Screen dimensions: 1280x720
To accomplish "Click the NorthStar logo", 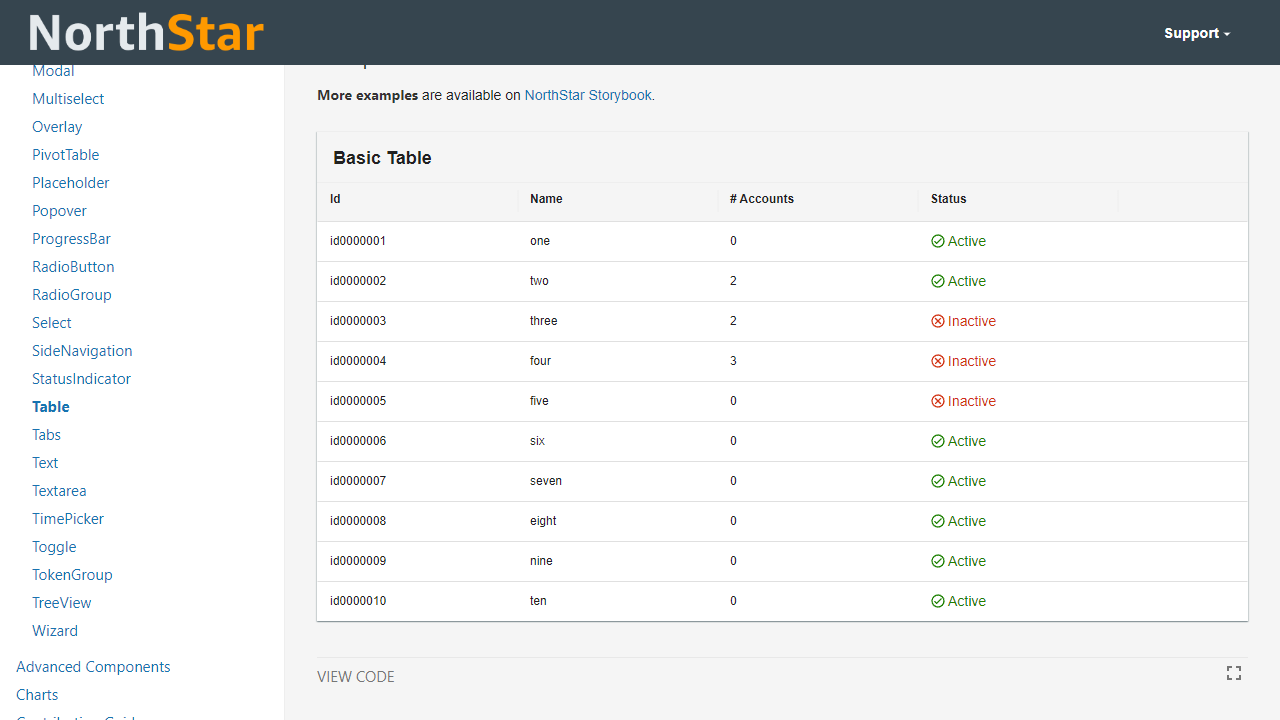I will [146, 33].
